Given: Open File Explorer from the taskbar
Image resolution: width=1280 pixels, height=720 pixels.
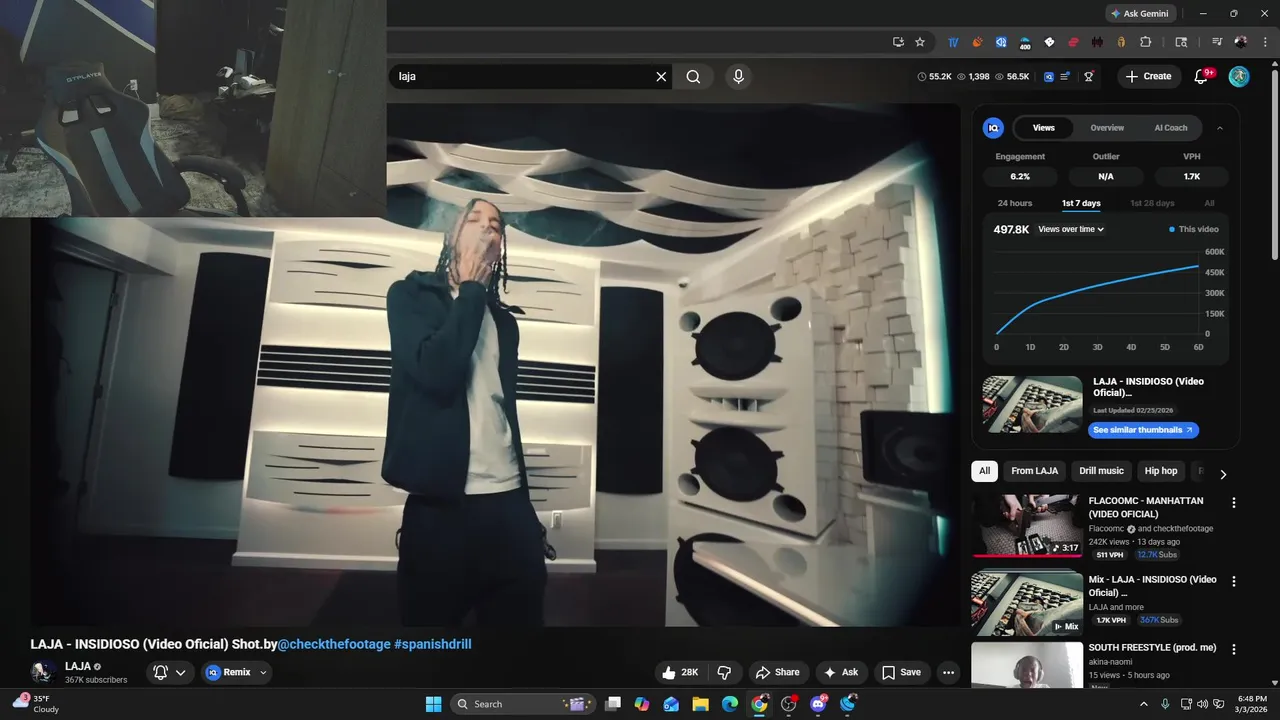Looking at the screenshot, I should pos(700,704).
